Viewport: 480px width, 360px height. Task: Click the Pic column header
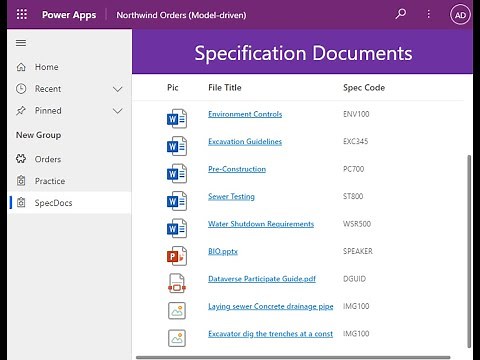coord(173,87)
